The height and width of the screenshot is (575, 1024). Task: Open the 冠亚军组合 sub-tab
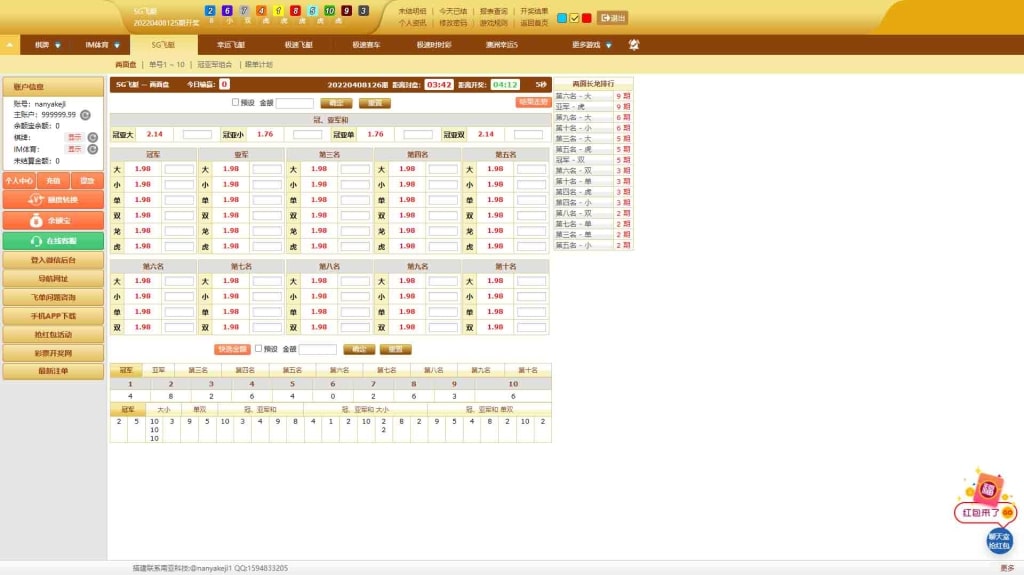214,64
